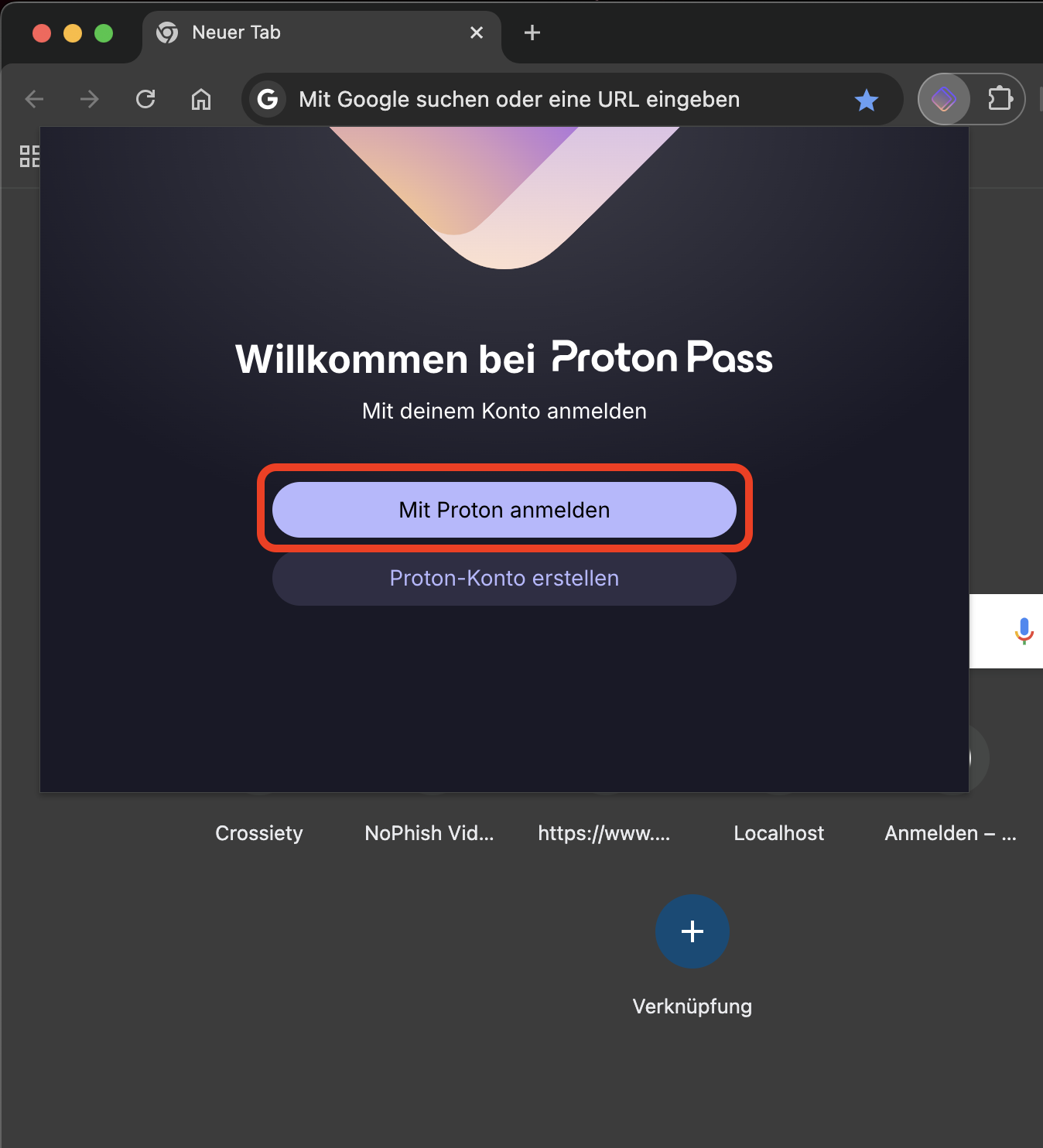The width and height of the screenshot is (1043, 1148).
Task: Open a new tab with plus
Action: click(532, 32)
